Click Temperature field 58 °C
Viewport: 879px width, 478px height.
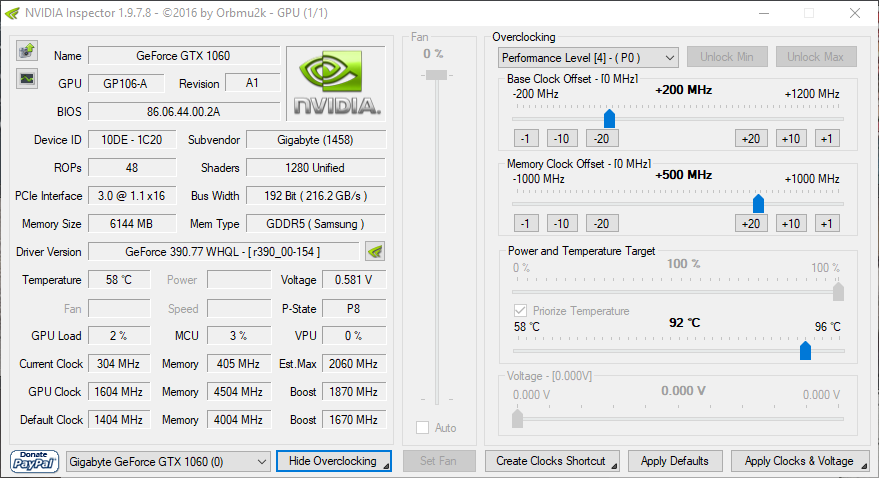119,280
